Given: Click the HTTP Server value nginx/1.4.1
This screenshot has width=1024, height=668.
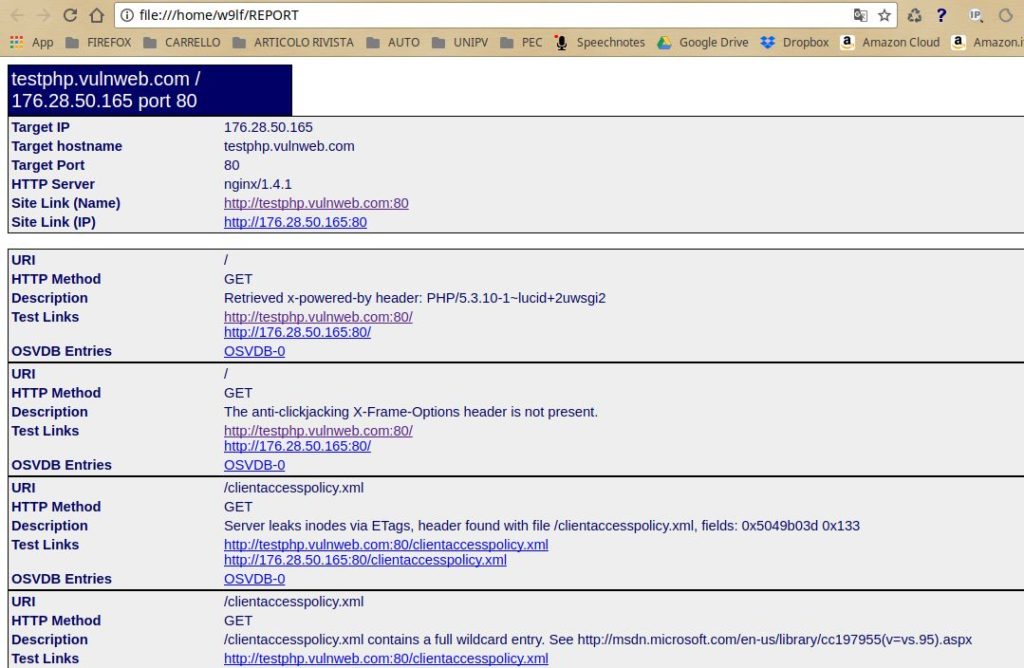Looking at the screenshot, I should coord(258,184).
